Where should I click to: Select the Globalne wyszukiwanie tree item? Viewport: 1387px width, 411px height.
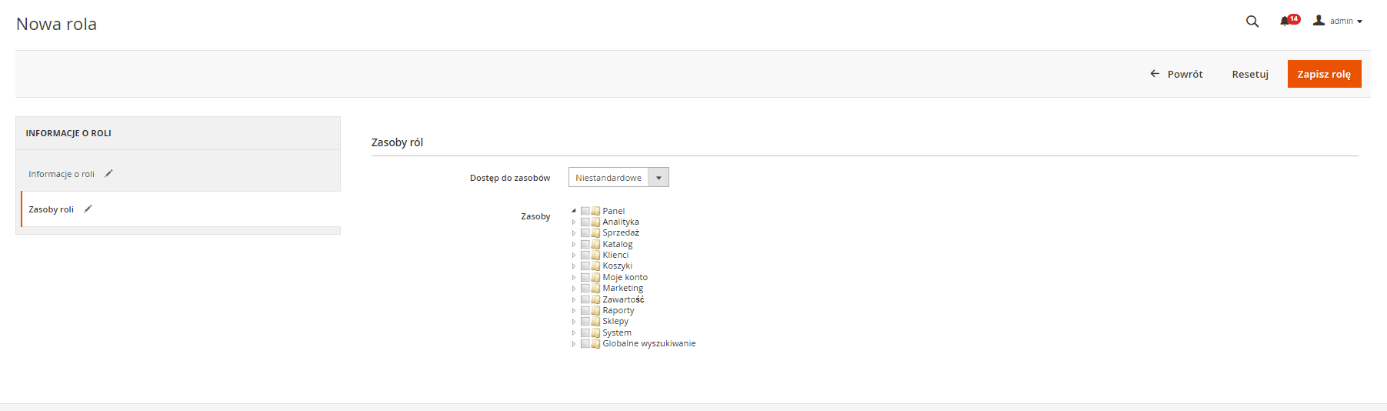648,343
